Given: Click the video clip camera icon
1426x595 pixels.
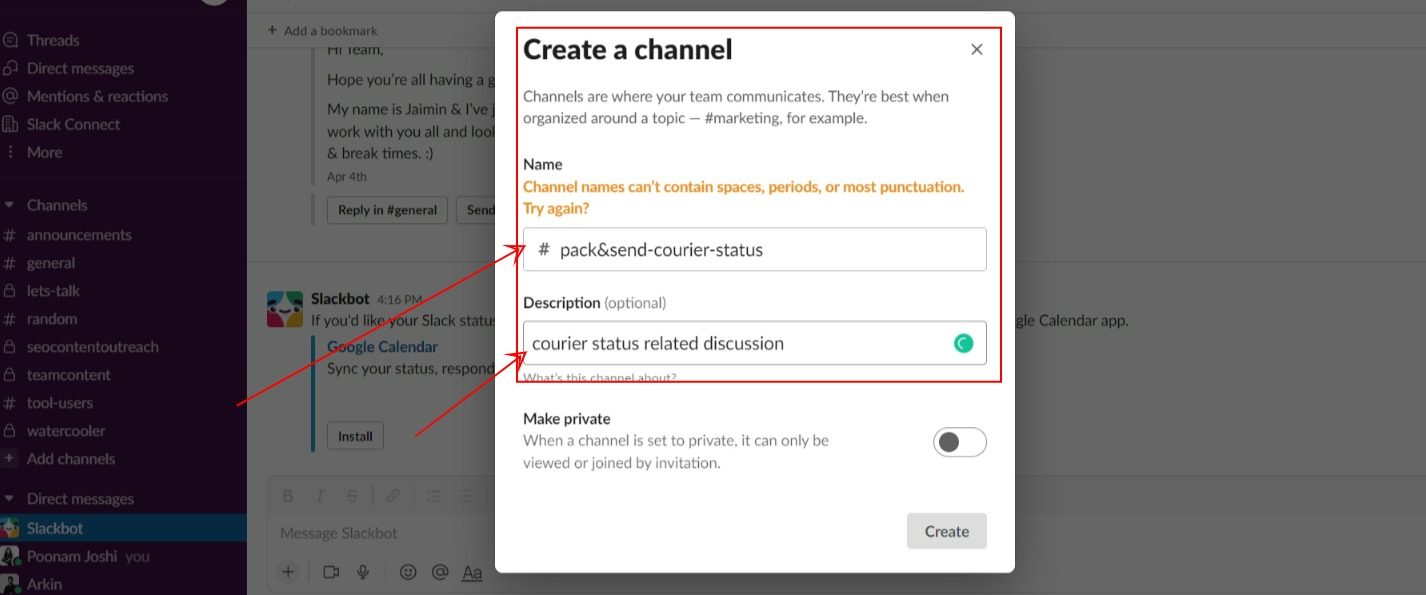Looking at the screenshot, I should tap(331, 572).
